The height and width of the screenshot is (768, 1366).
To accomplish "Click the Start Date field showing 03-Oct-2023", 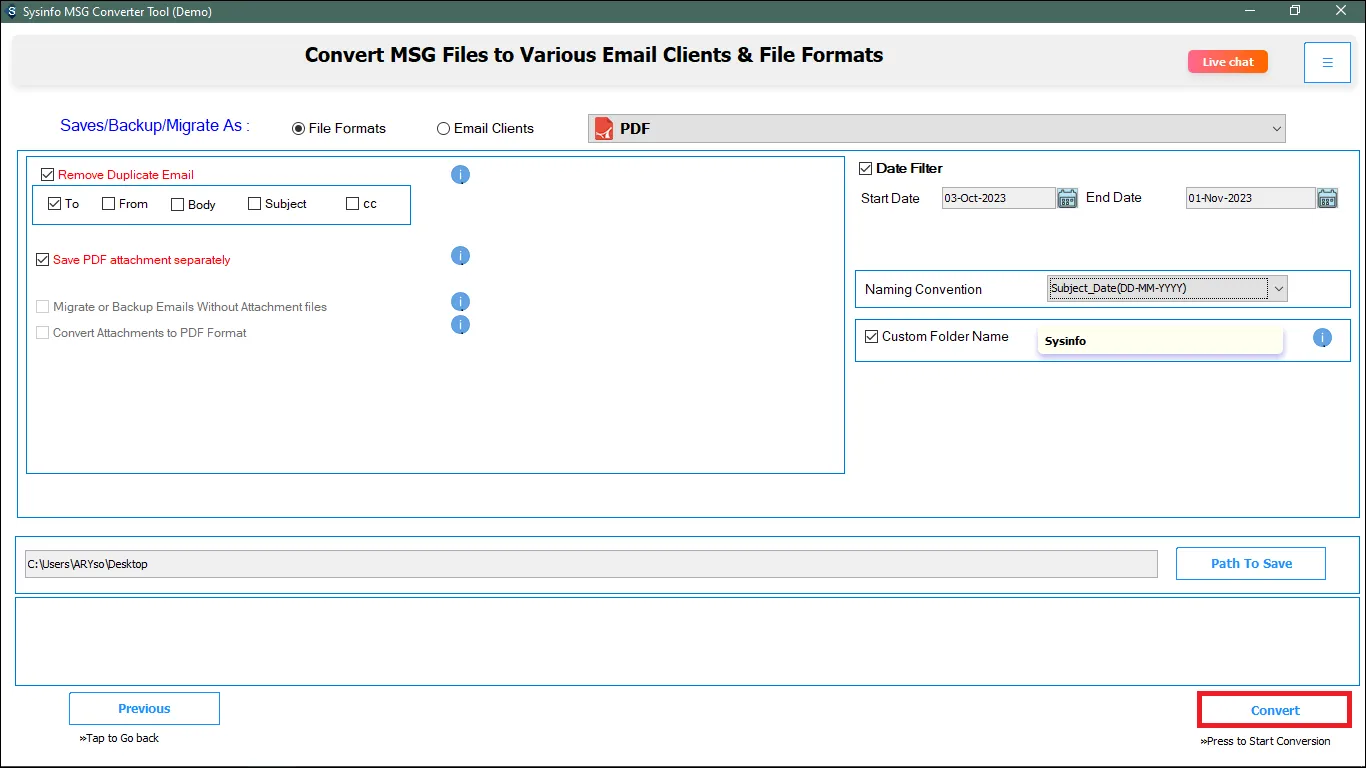I will click(x=998, y=198).
